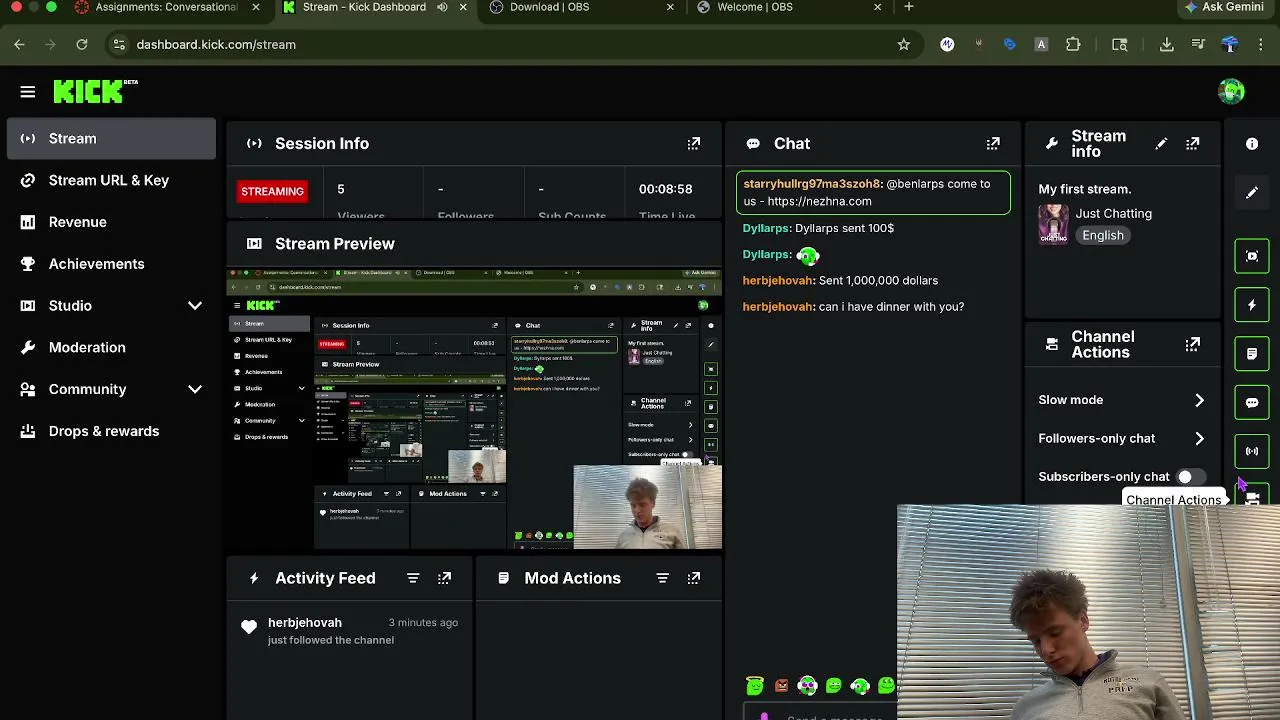Viewport: 1280px width, 720px height.
Task: Switch to Assignments: Conversational tab
Action: click(165, 7)
